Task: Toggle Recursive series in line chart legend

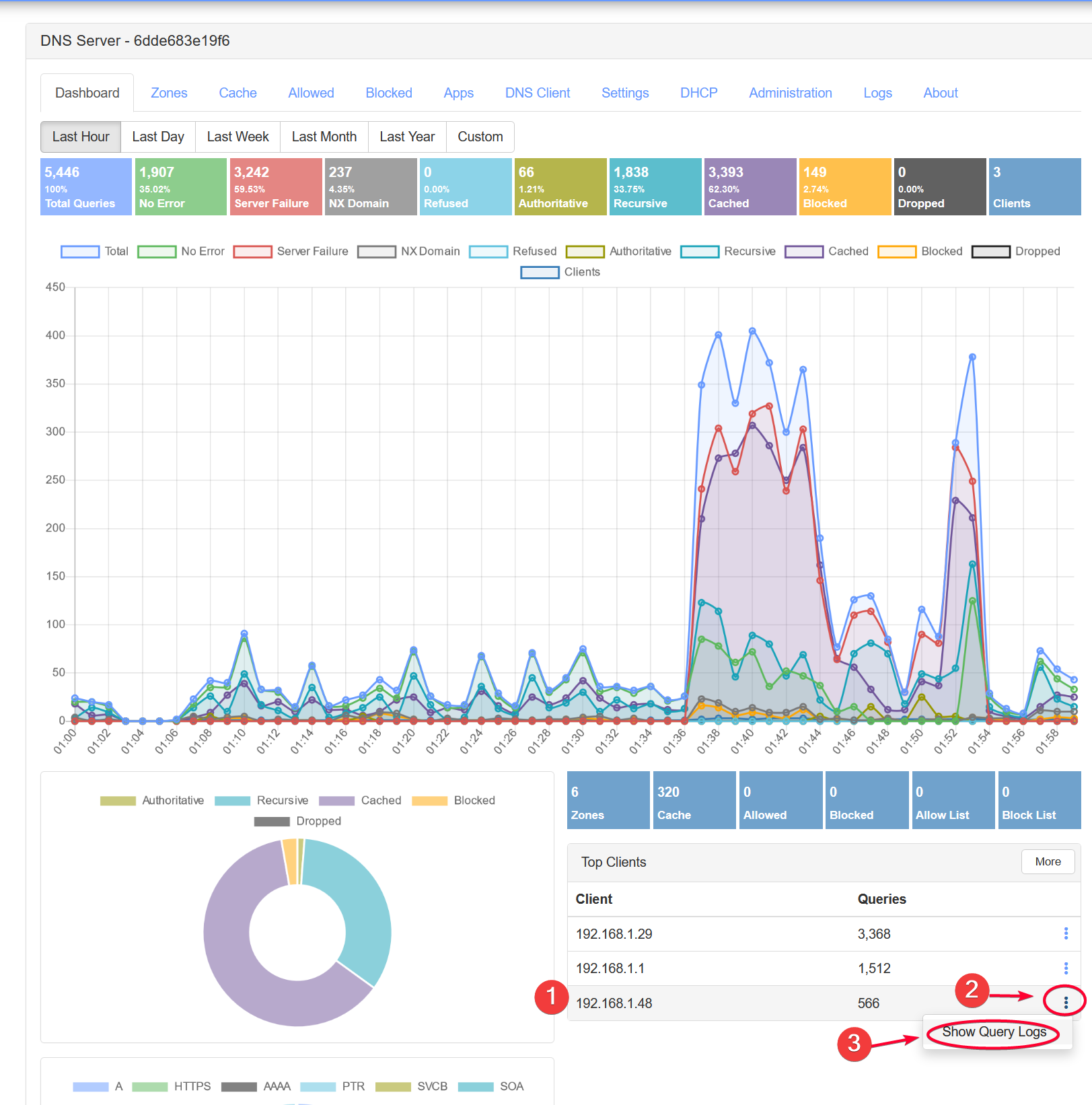Action: [728, 251]
